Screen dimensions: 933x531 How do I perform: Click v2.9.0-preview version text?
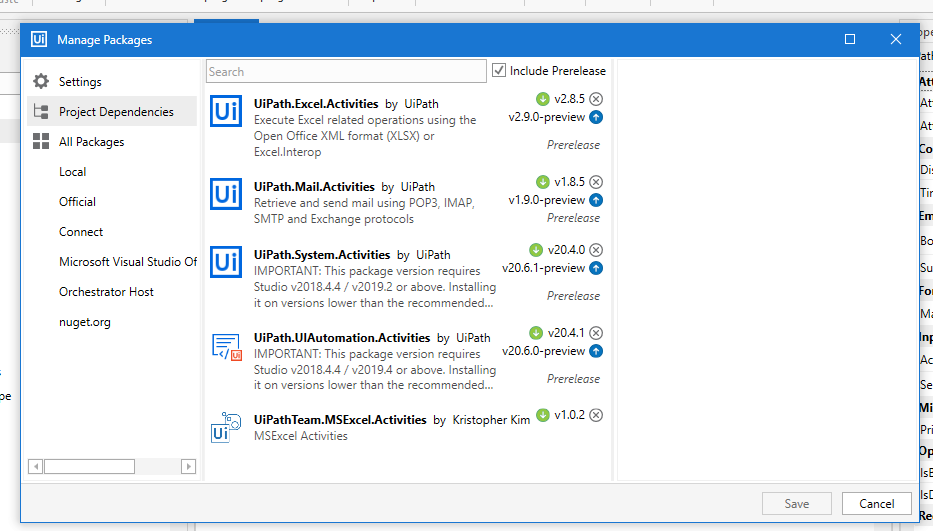coord(547,117)
